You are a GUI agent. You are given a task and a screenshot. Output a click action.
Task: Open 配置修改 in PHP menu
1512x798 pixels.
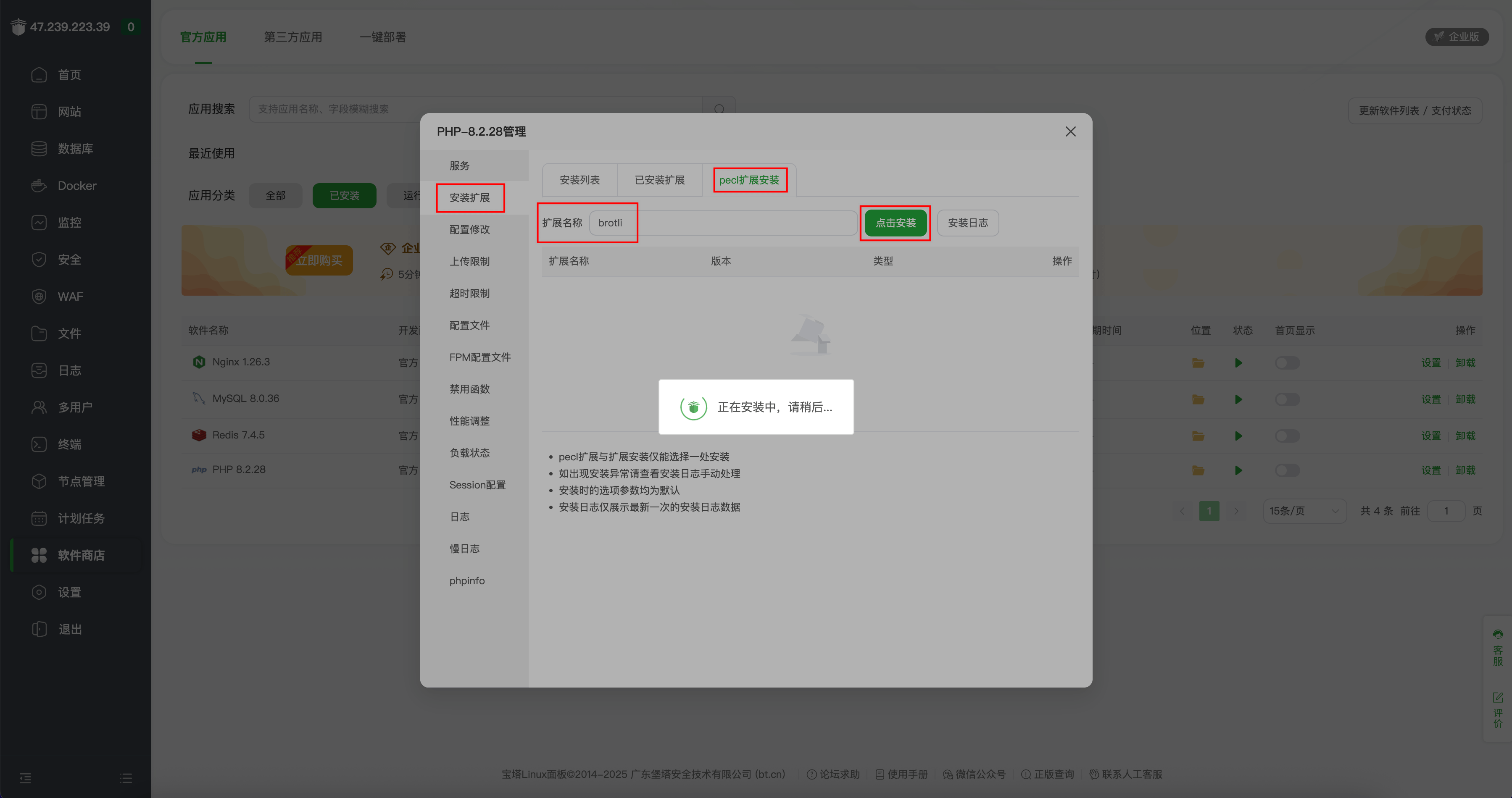[469, 229]
